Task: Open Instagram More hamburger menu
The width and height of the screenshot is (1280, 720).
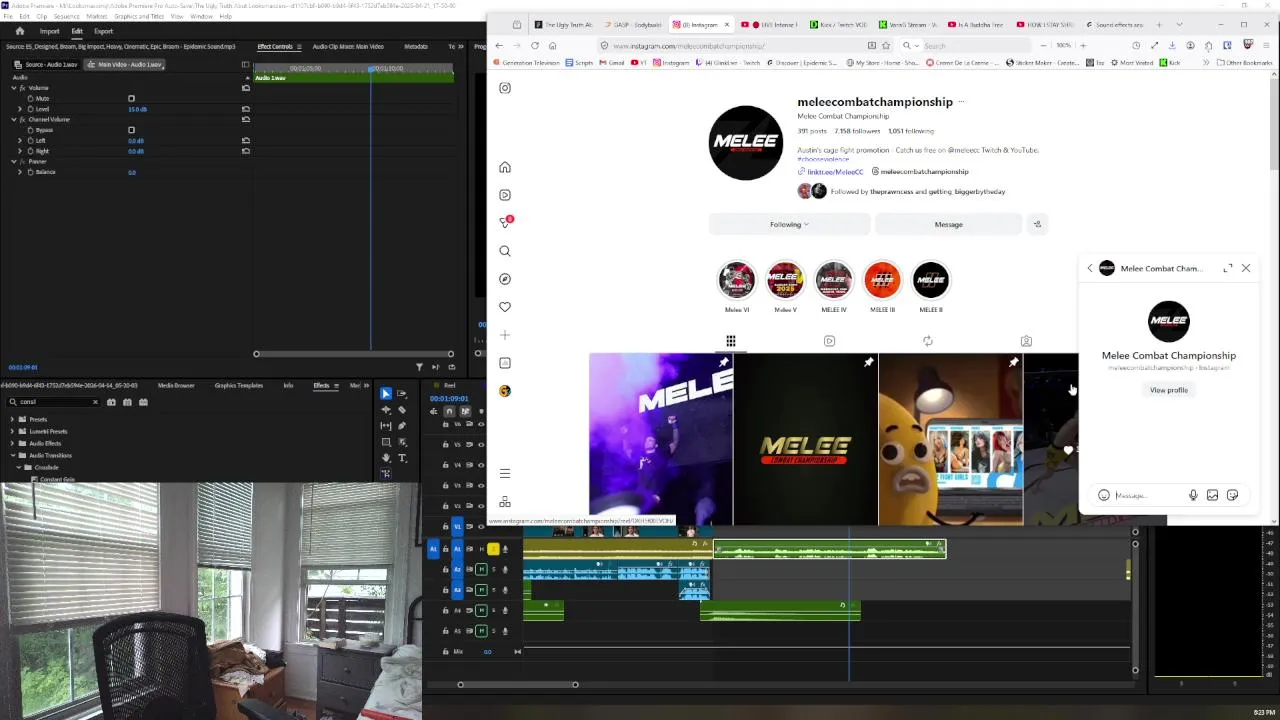Action: click(x=505, y=473)
